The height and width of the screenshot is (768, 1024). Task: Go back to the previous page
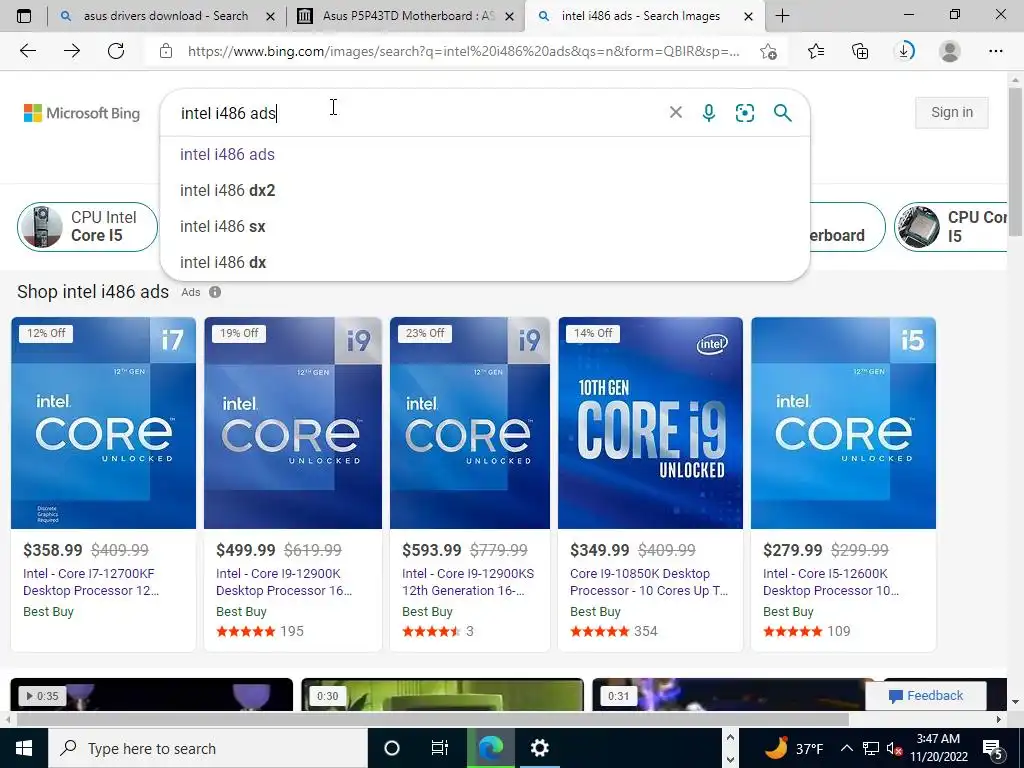(x=27, y=51)
